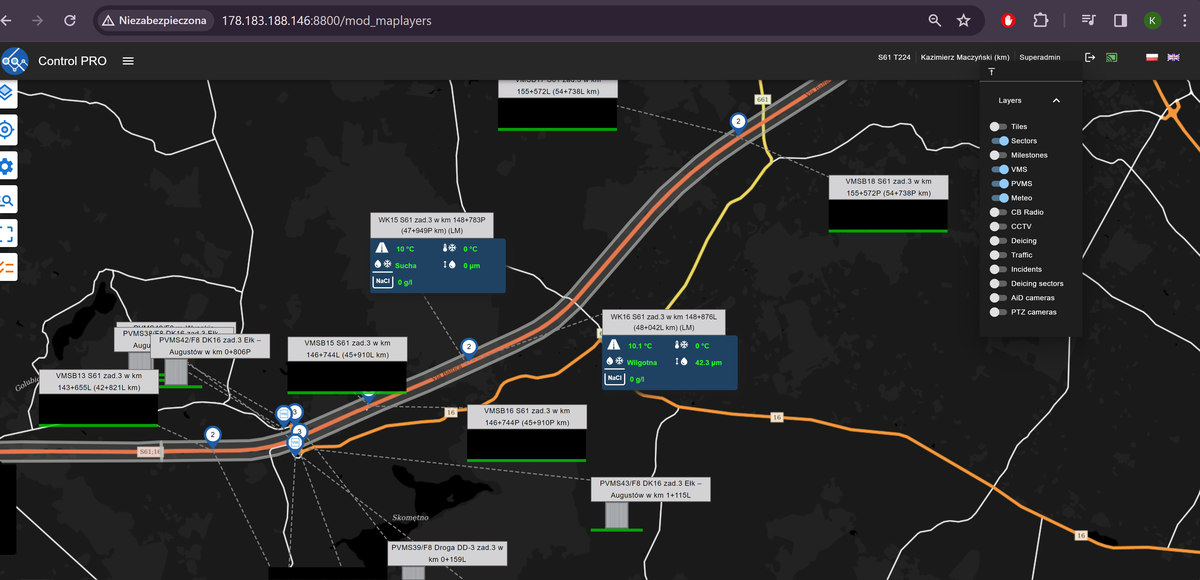Click the logout icon in header
1200x580 pixels.
pos(1090,58)
